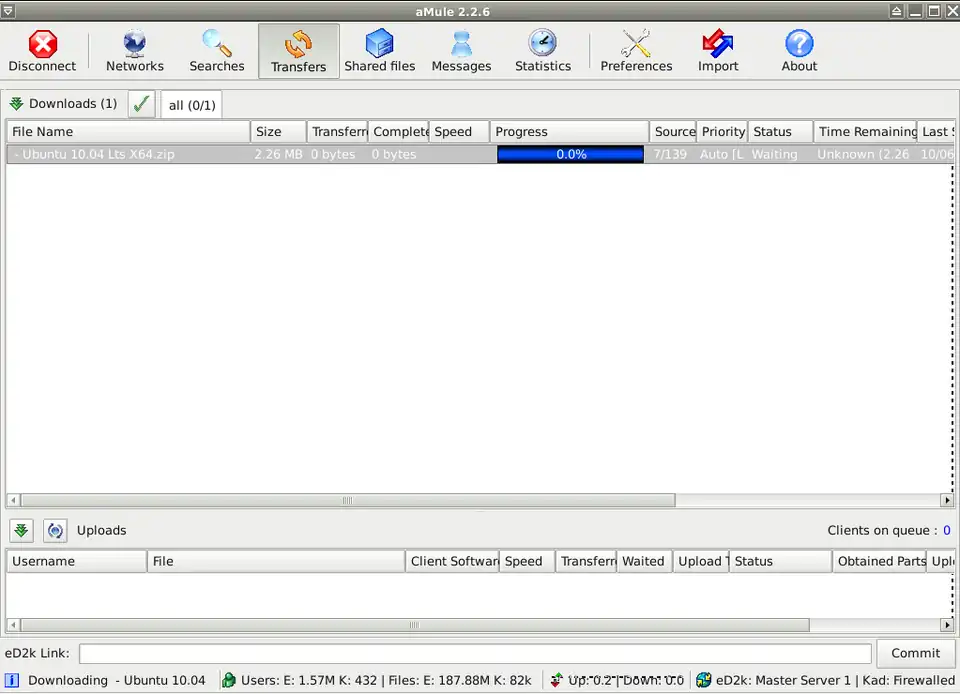960x694 pixels.
Task: Click the green checkmark clear-completed button
Action: click(142, 104)
